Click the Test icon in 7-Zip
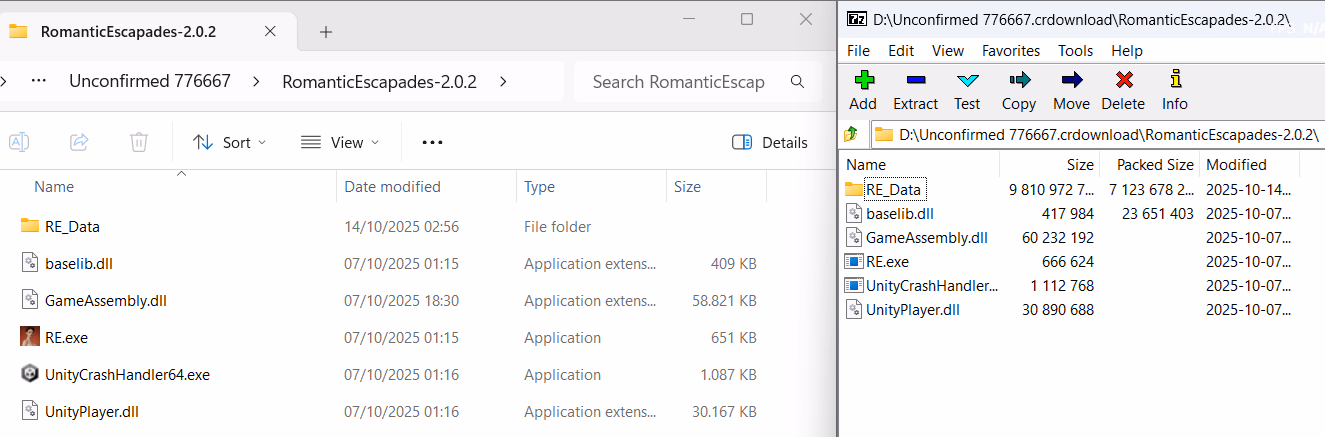 pos(967,89)
